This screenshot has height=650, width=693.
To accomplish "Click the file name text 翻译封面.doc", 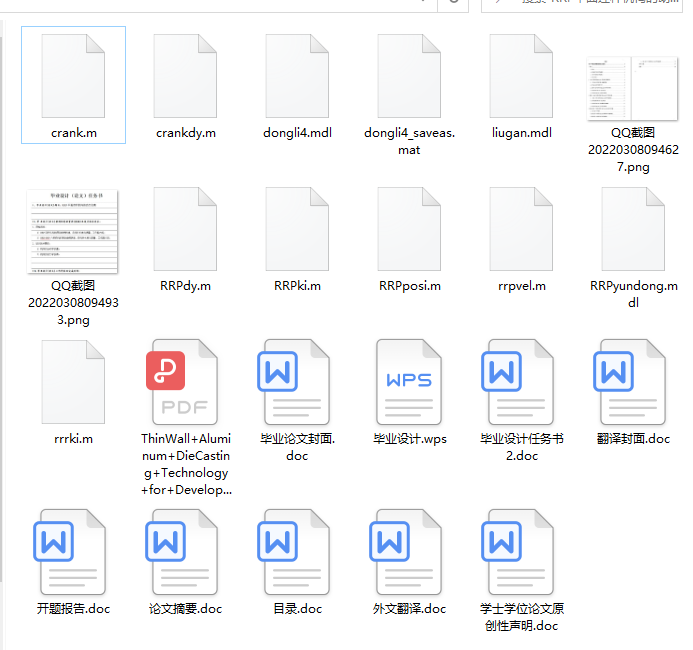I will [633, 438].
